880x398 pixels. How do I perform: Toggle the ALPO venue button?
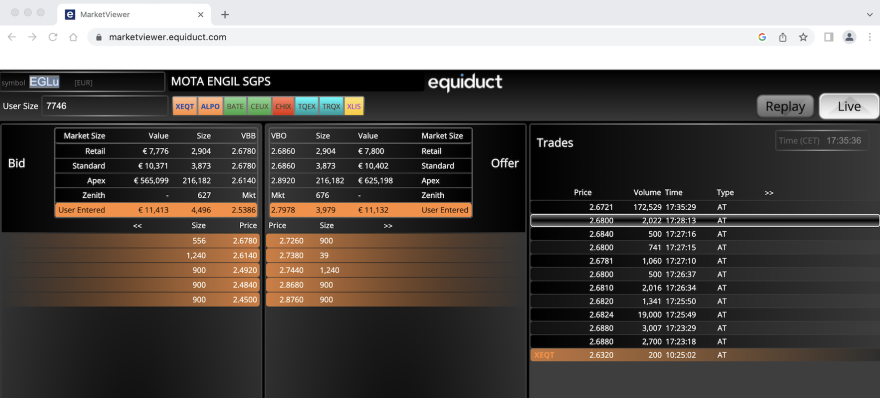210,106
